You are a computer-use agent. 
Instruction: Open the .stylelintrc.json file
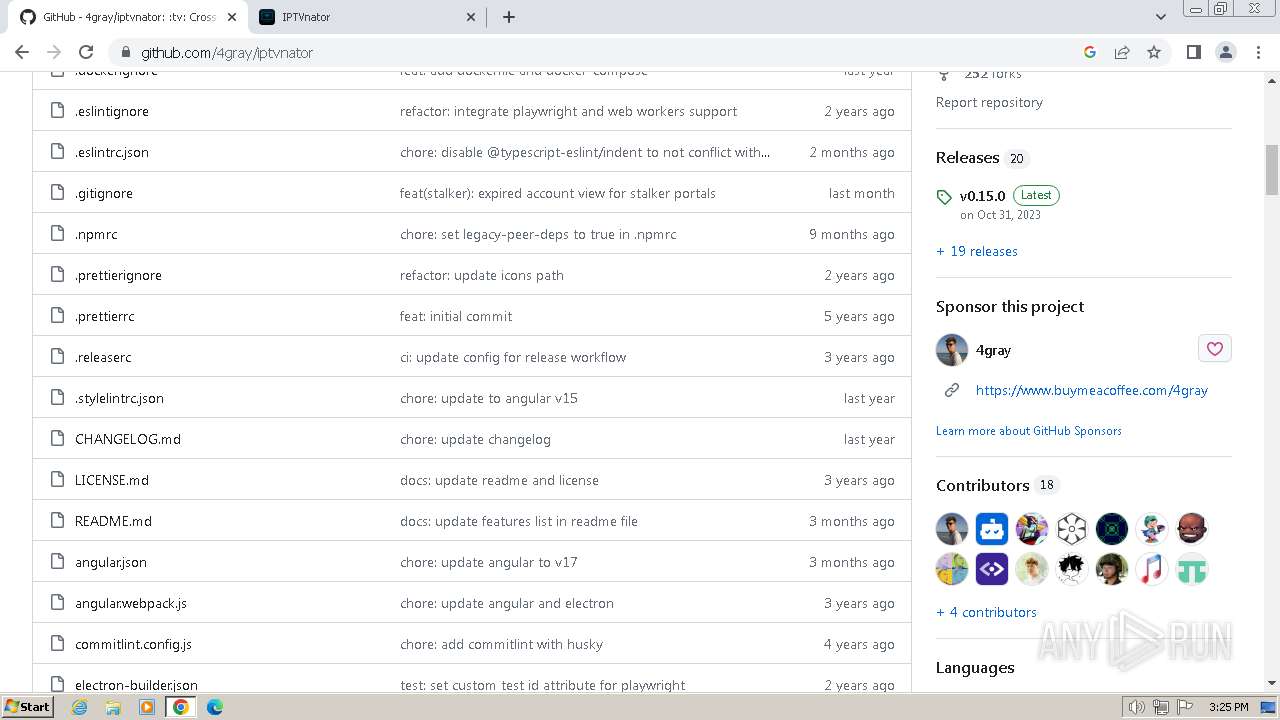119,398
